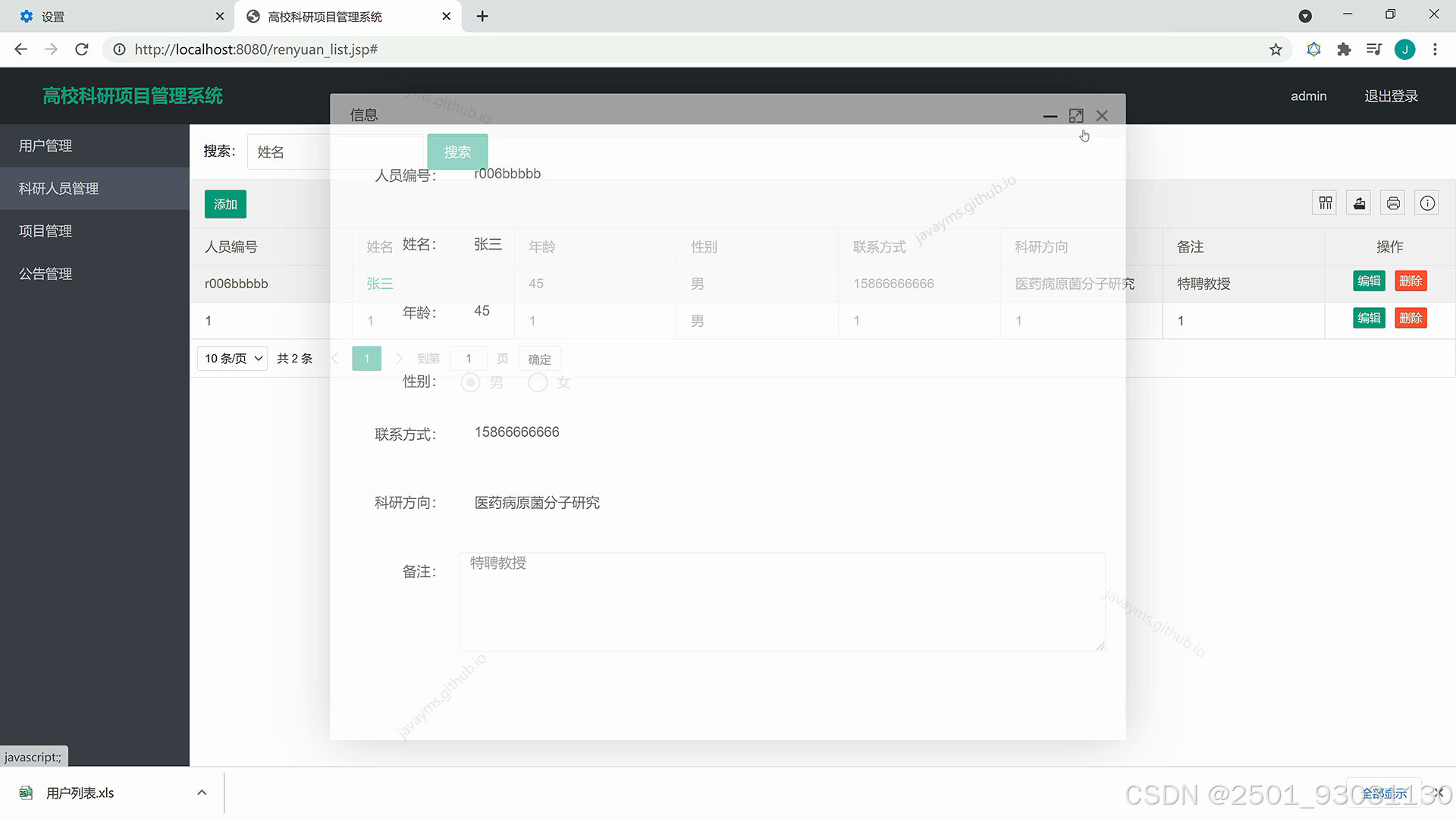Close the 信息 dialog
This screenshot has width=1456, height=819.
pos(1102,116)
